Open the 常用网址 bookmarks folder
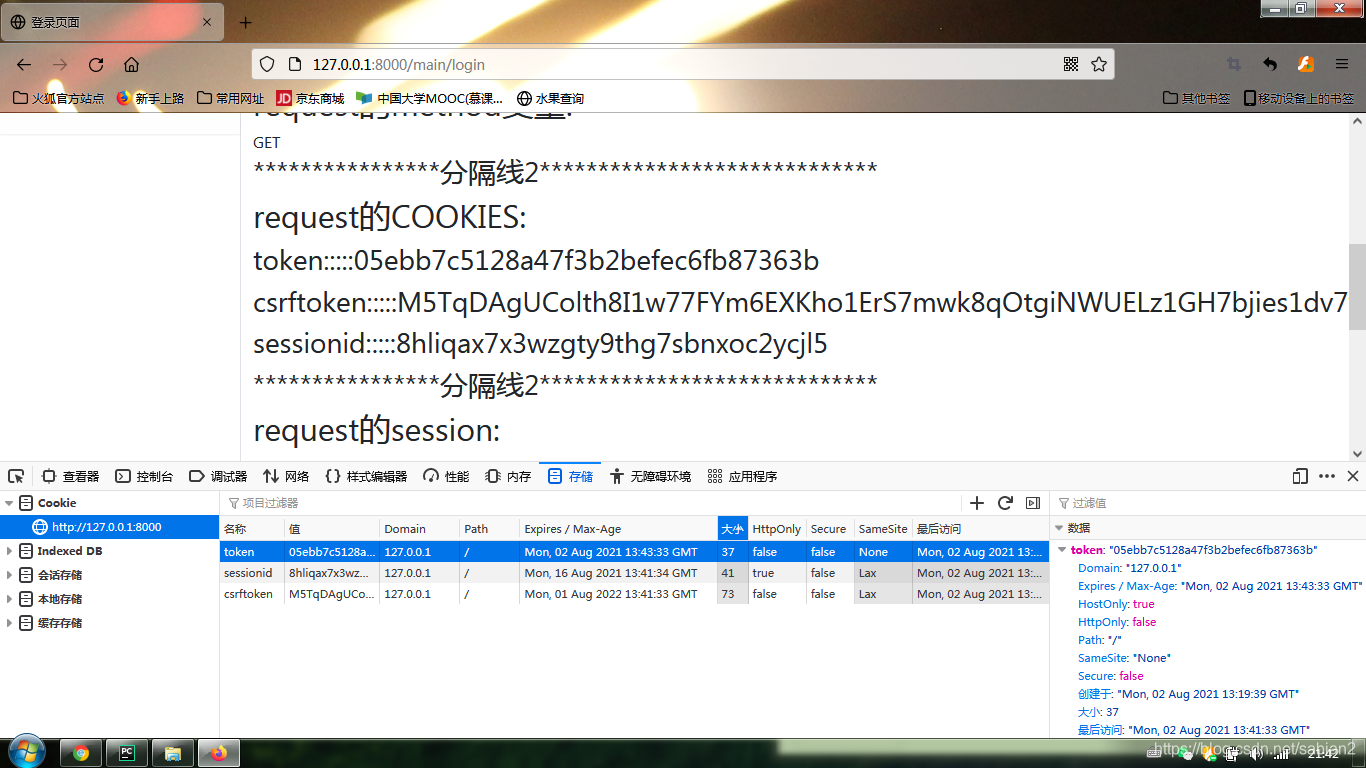The height and width of the screenshot is (768, 1366). [x=231, y=98]
